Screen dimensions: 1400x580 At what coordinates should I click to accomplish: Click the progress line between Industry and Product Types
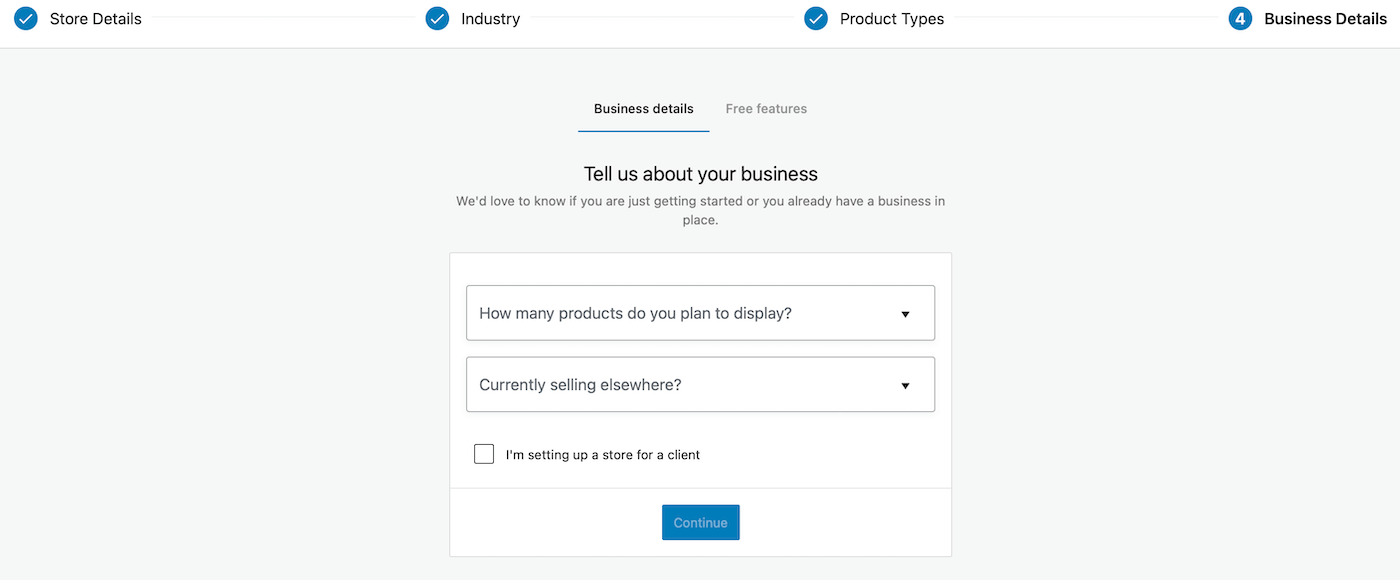(x=662, y=18)
